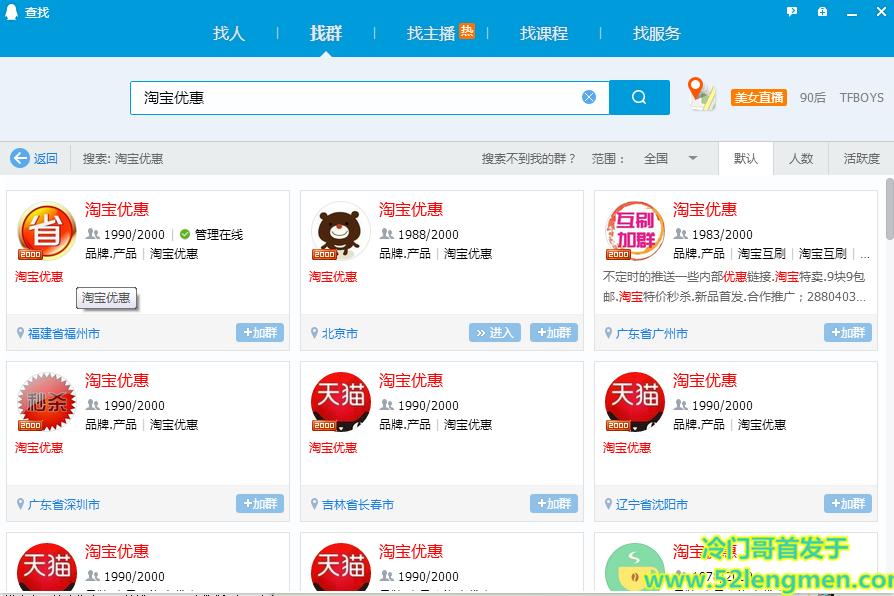
Task: Click the 省 group avatar thumbnail
Action: pos(45,230)
